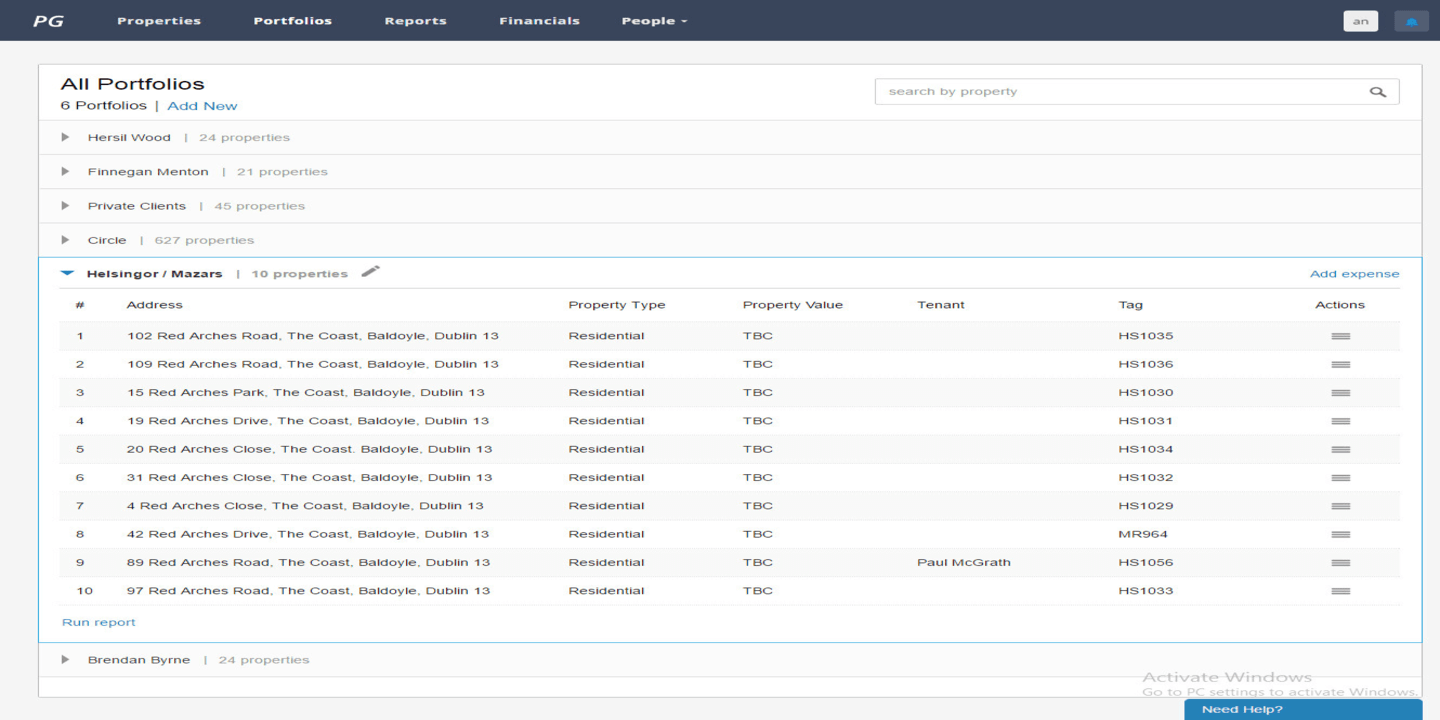This screenshot has height=720, width=1440.
Task: Open Reports in the navigation bar
Action: 415,21
